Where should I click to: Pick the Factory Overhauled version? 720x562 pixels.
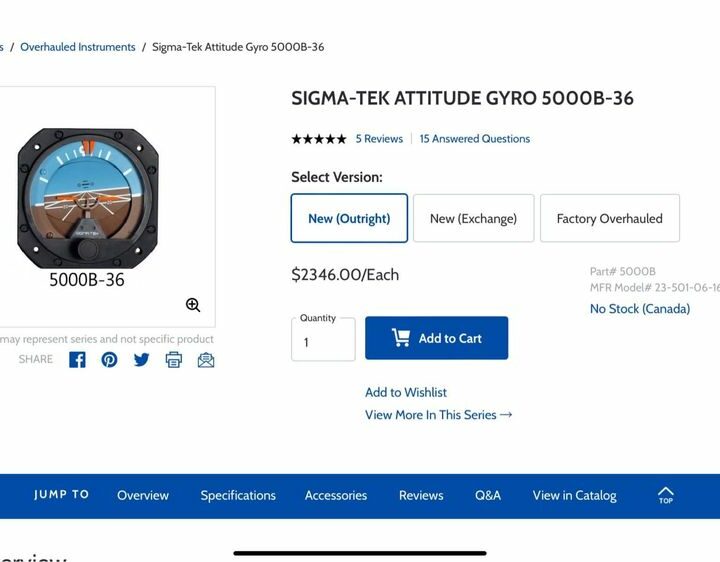point(609,218)
